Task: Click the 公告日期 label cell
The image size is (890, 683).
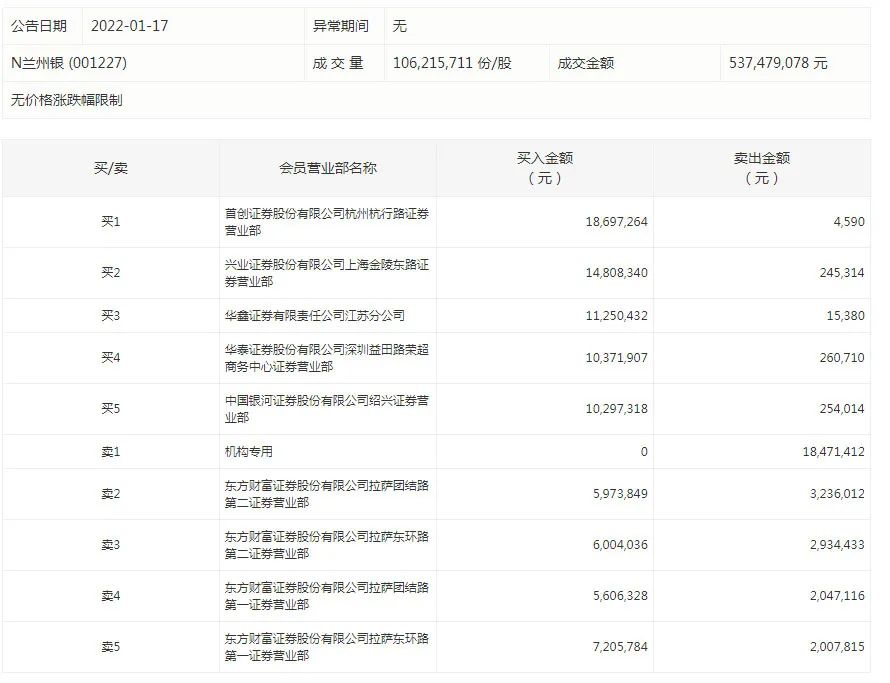Action: [x=40, y=27]
